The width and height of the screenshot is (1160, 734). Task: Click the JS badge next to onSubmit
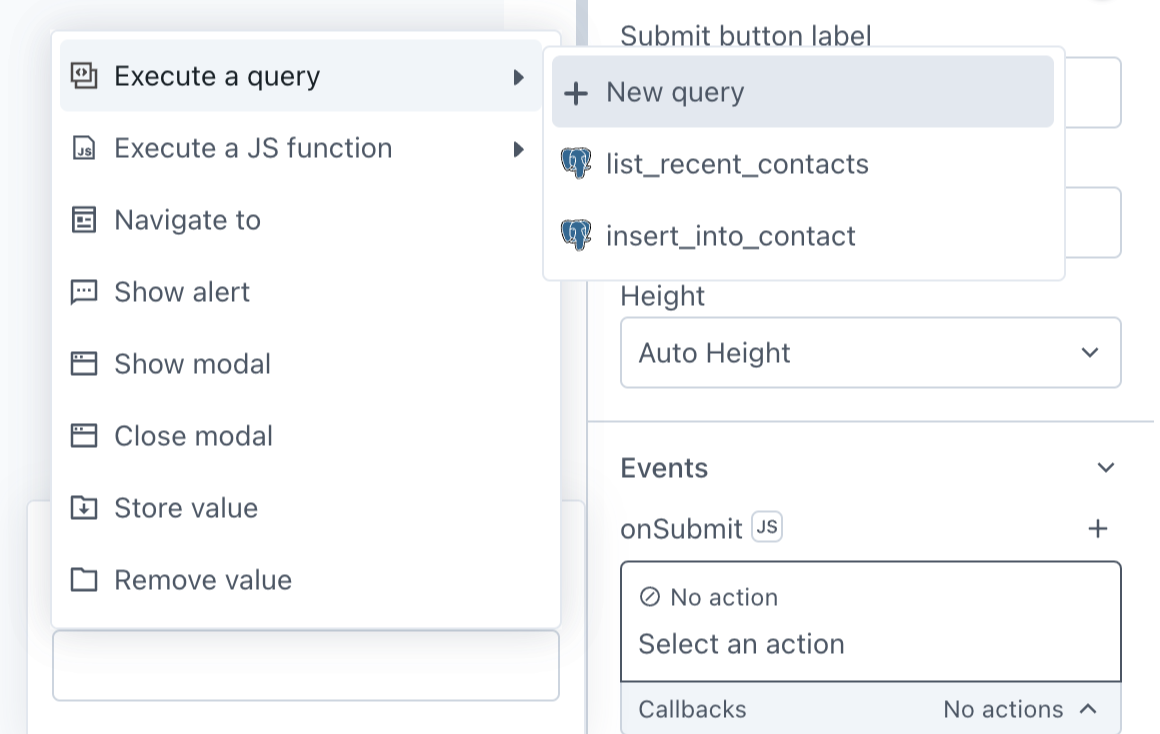click(x=769, y=527)
